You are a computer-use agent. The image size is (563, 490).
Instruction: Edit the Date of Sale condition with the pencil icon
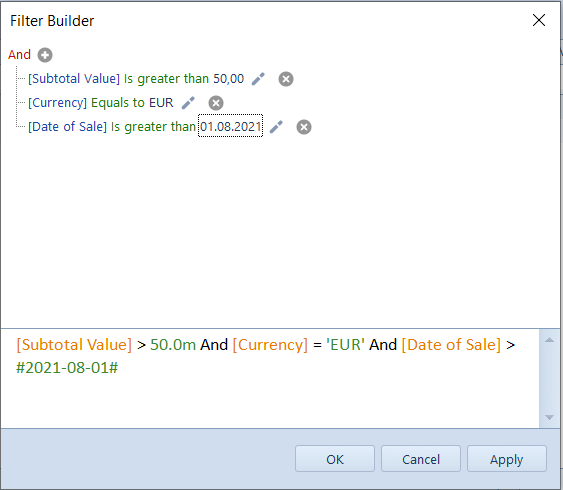276,127
